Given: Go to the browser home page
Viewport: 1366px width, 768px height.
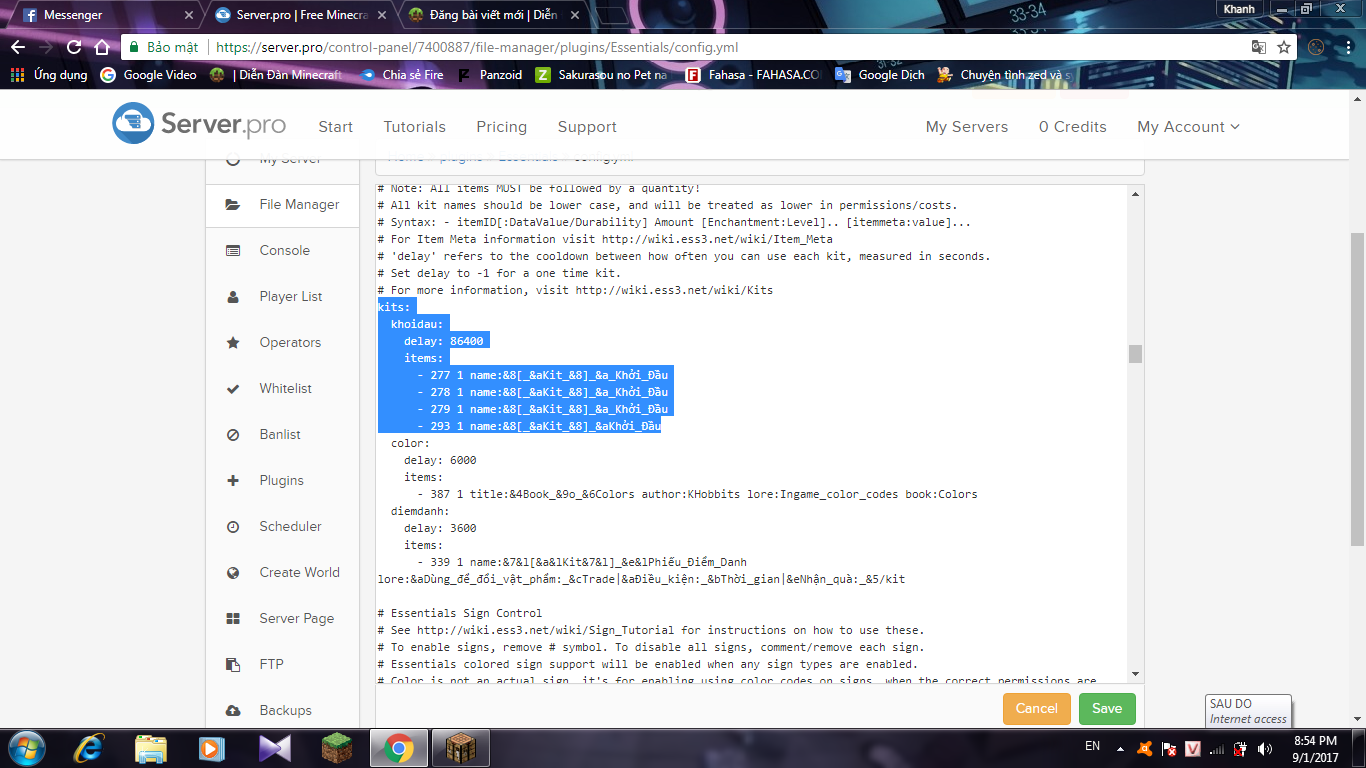Looking at the screenshot, I should click(101, 47).
